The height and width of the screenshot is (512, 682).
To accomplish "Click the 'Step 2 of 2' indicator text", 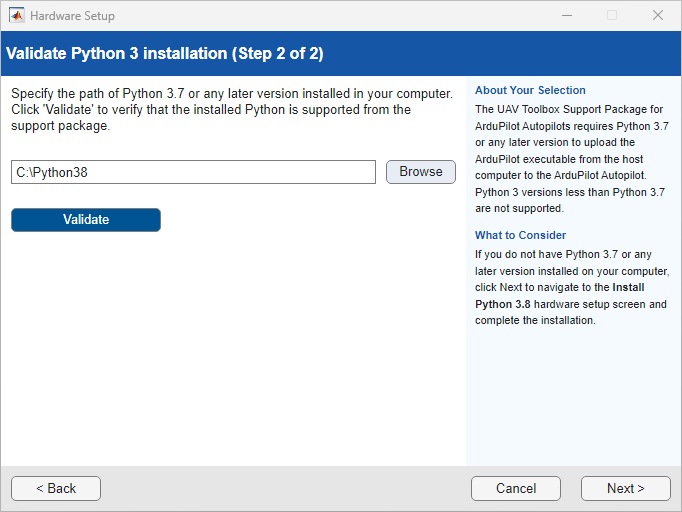I will point(277,54).
